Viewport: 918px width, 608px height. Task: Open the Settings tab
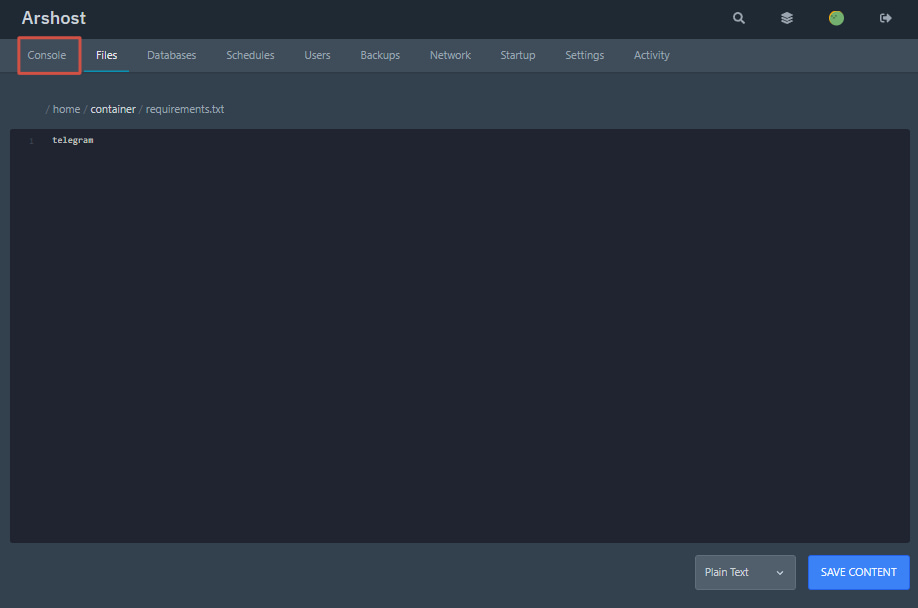584,55
